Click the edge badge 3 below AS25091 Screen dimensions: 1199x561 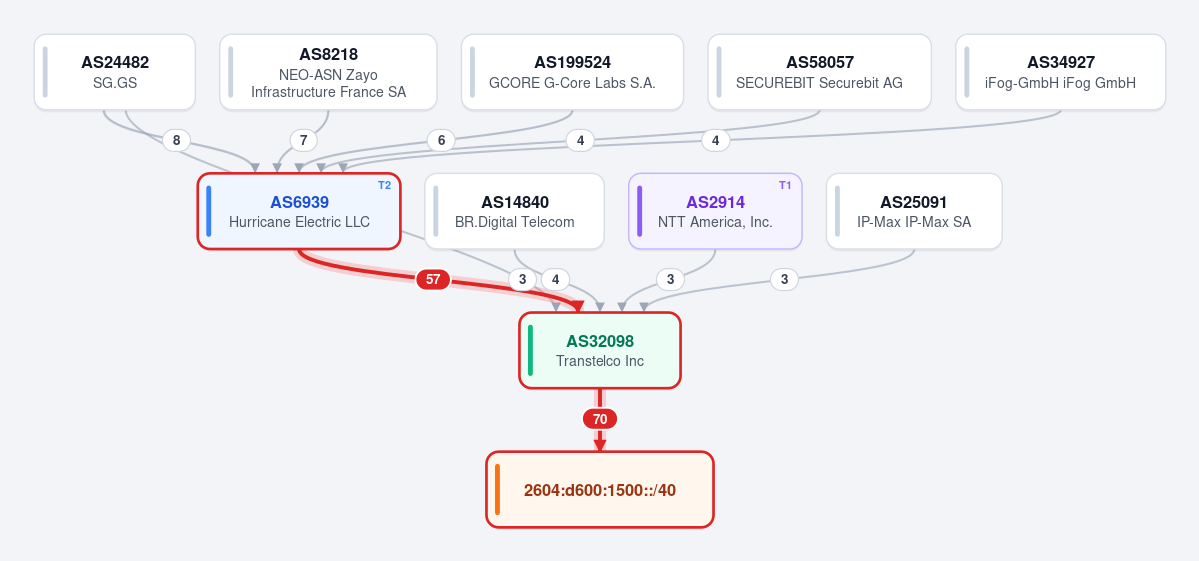click(784, 279)
